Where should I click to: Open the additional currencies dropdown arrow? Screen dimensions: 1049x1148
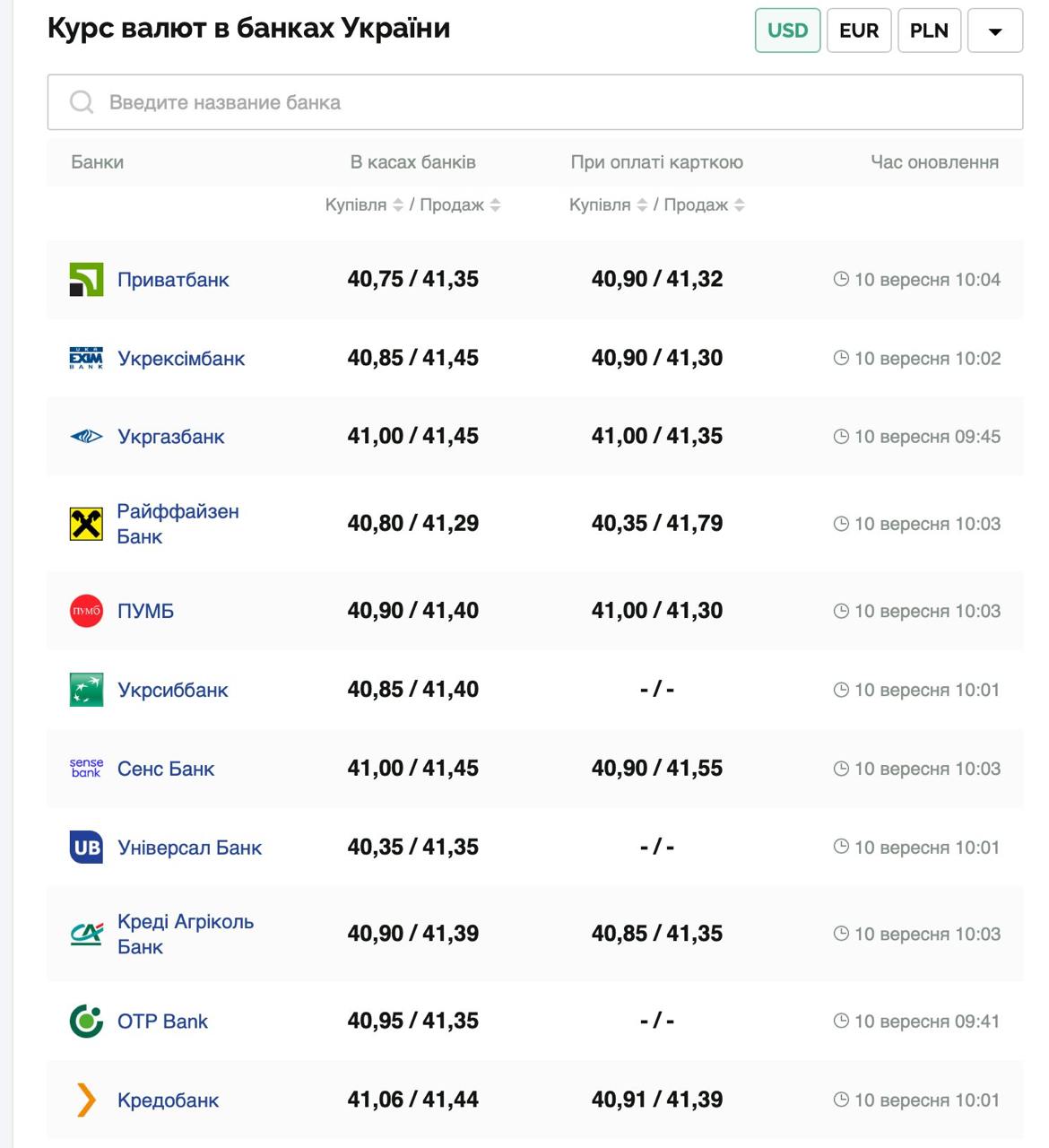pos(994,31)
